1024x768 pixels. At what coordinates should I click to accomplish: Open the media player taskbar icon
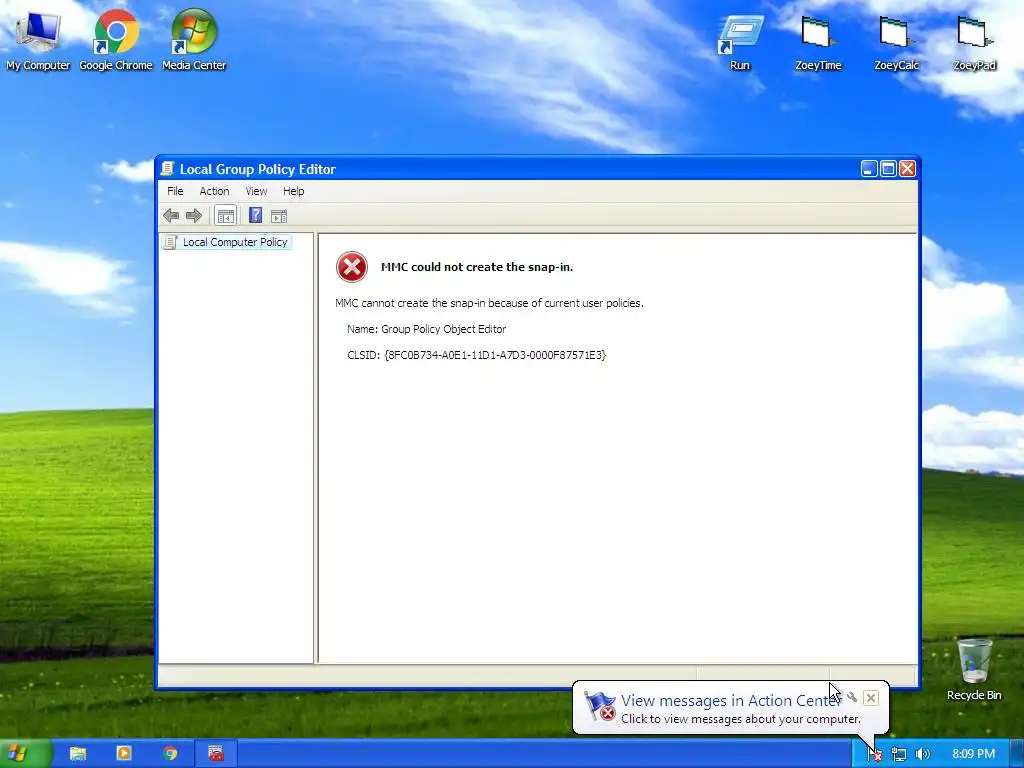[123, 754]
